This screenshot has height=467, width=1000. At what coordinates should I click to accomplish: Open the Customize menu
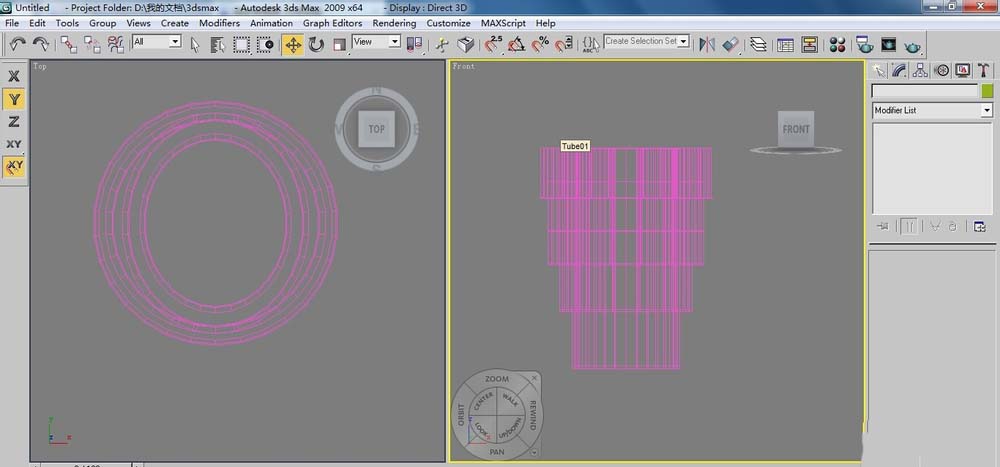click(448, 23)
